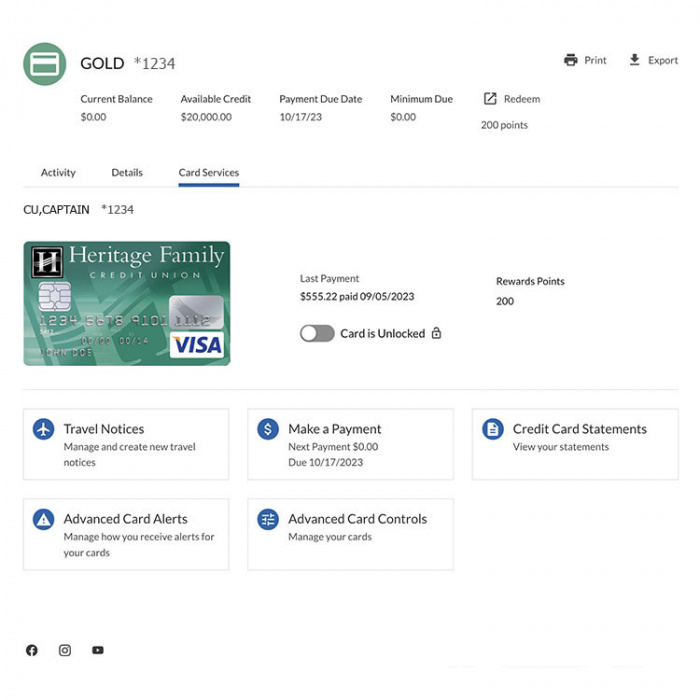Click the dollar sign payment icon
Image resolution: width=700 pixels, height=700 pixels.
[268, 429]
